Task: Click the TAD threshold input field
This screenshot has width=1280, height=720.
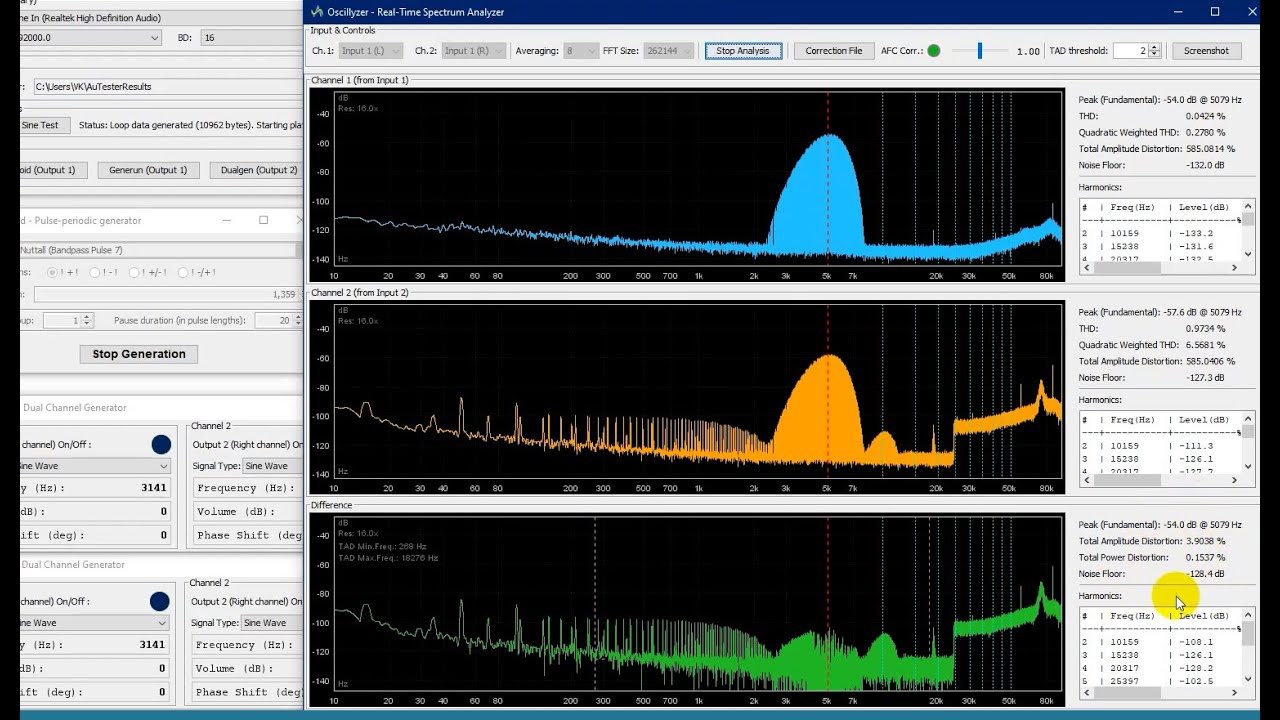Action: click(x=1130, y=51)
